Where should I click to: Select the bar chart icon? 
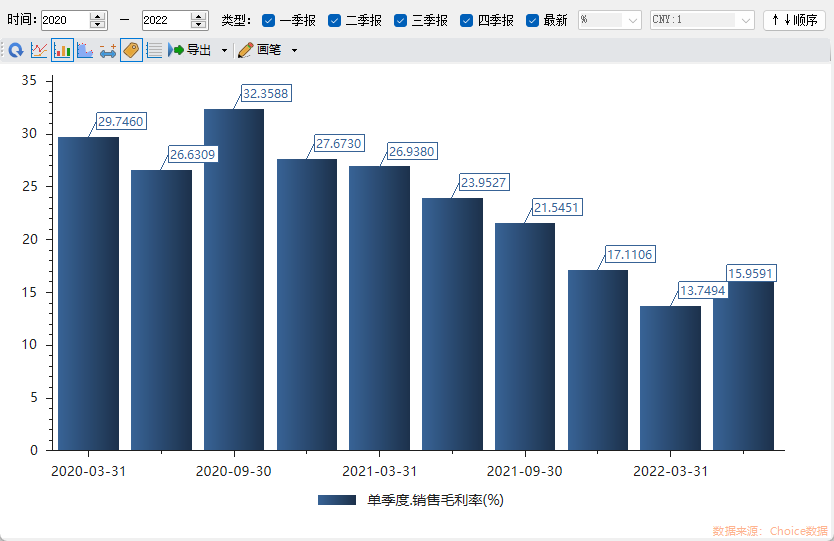[62, 50]
